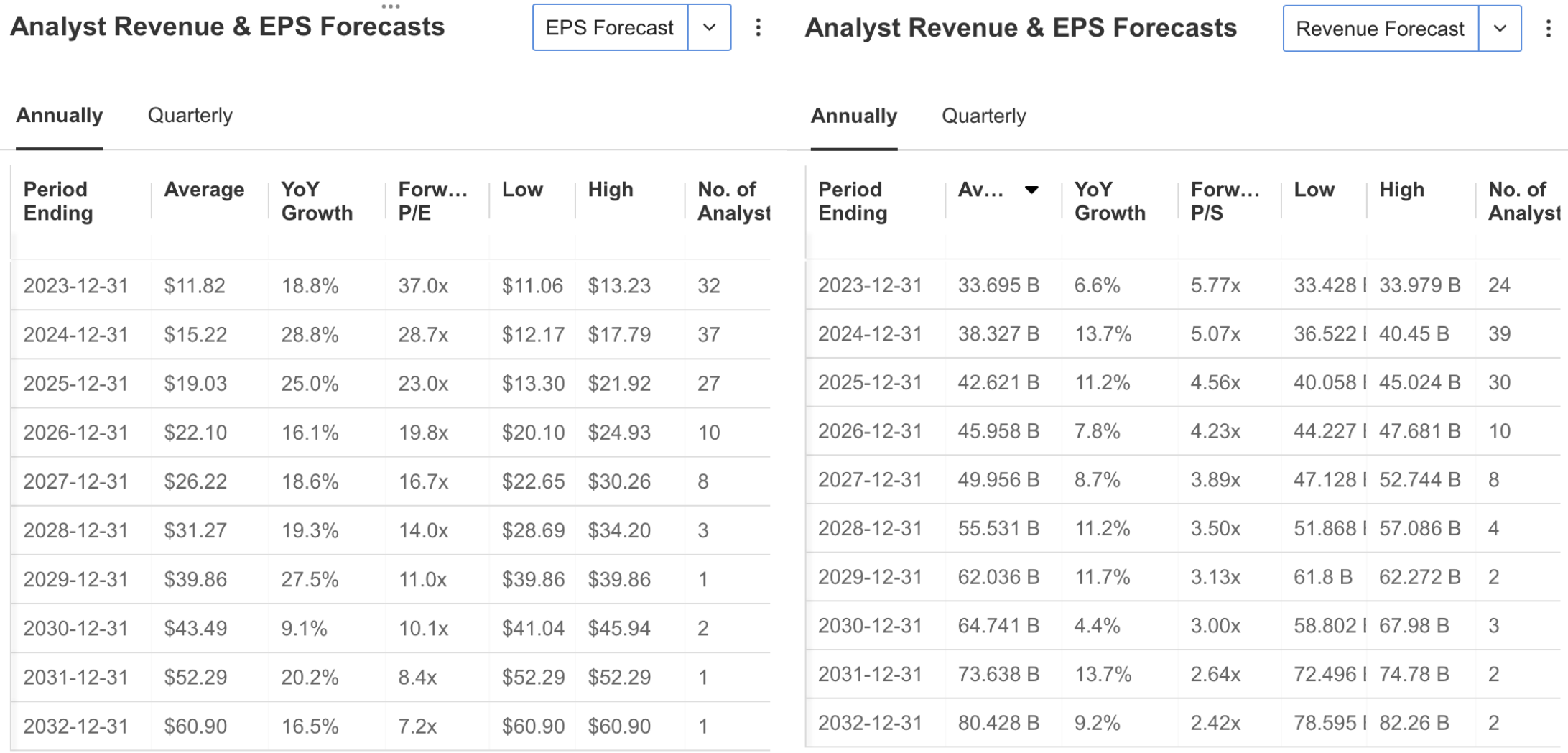Click the $52.29 average EPS for 2031
Image resolution: width=1568 pixels, height=753 pixels.
195,677
